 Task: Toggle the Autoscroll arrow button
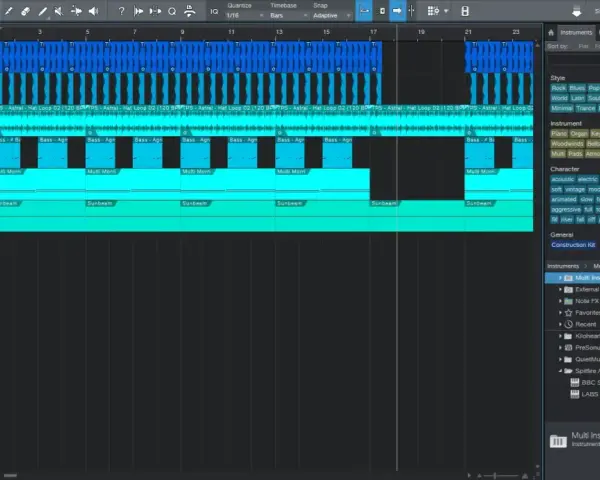click(x=397, y=11)
